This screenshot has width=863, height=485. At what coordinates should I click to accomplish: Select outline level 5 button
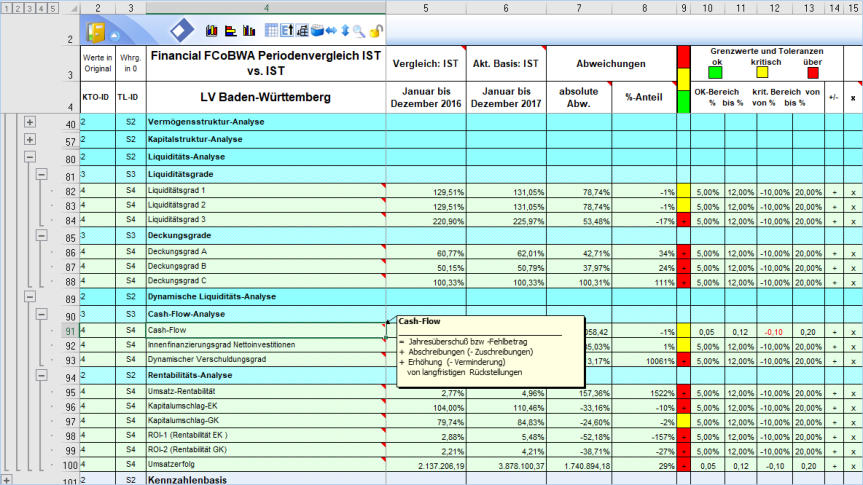click(52, 8)
